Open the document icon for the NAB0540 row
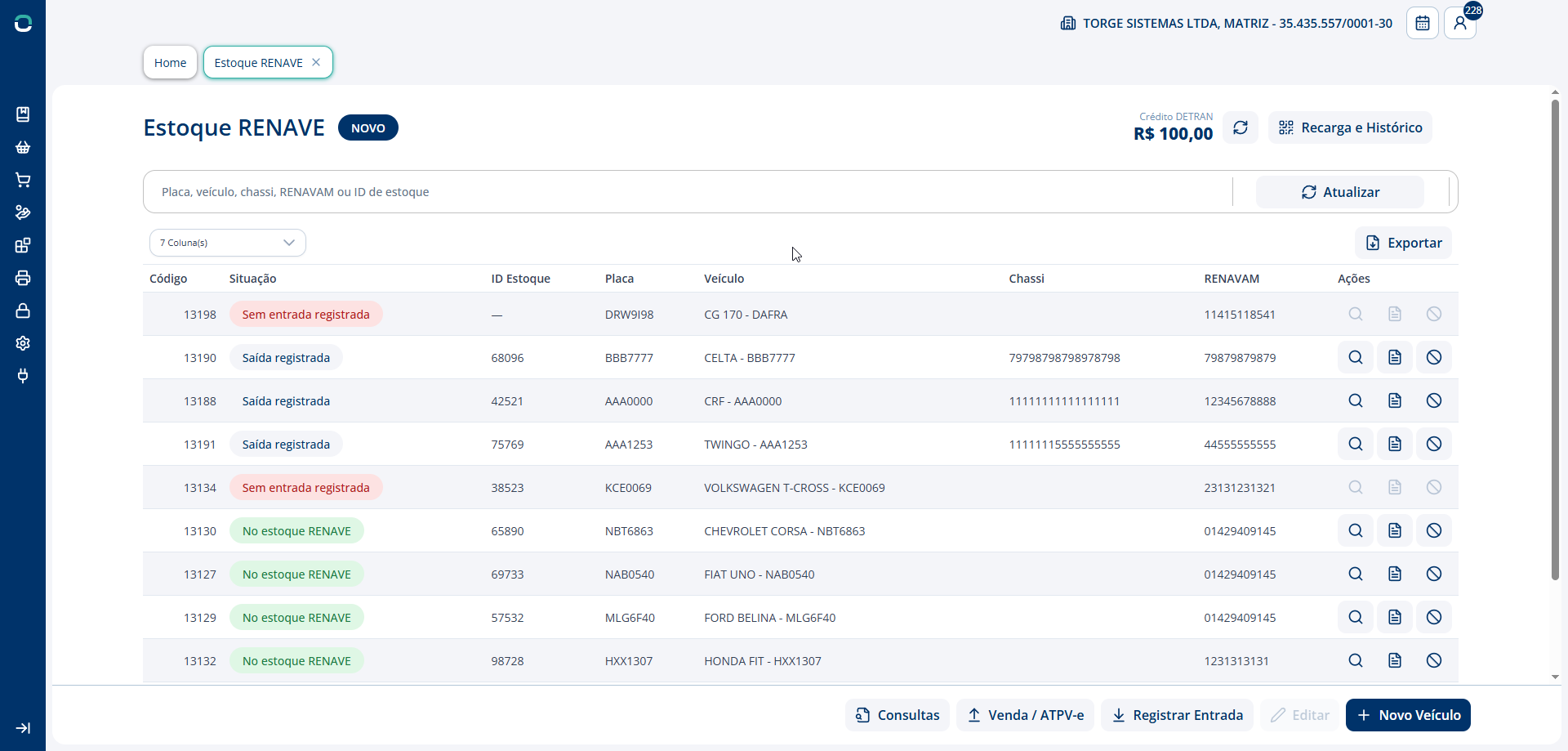The image size is (1568, 751). coord(1395,574)
